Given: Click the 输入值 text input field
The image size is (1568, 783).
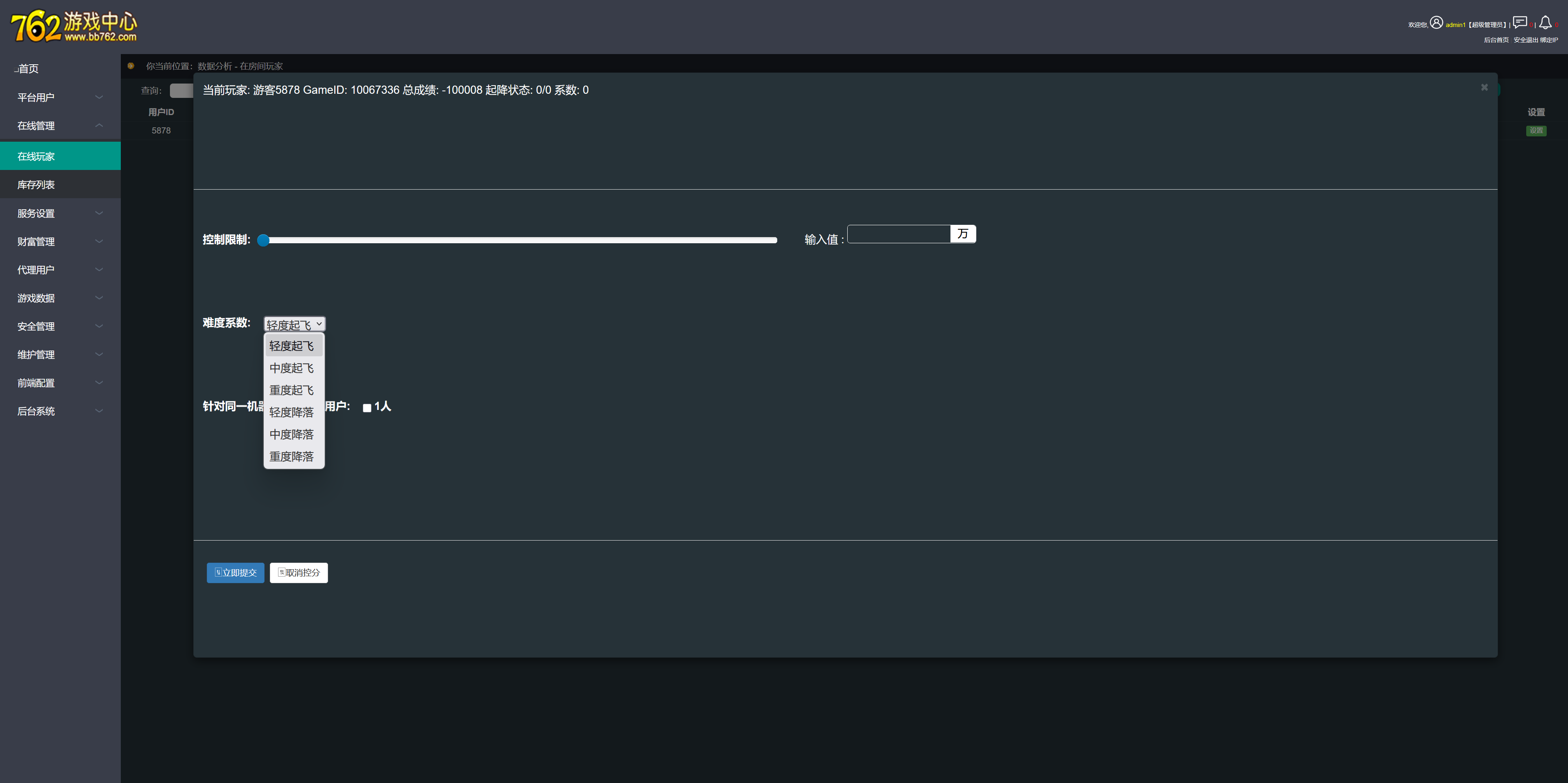Looking at the screenshot, I should (898, 234).
